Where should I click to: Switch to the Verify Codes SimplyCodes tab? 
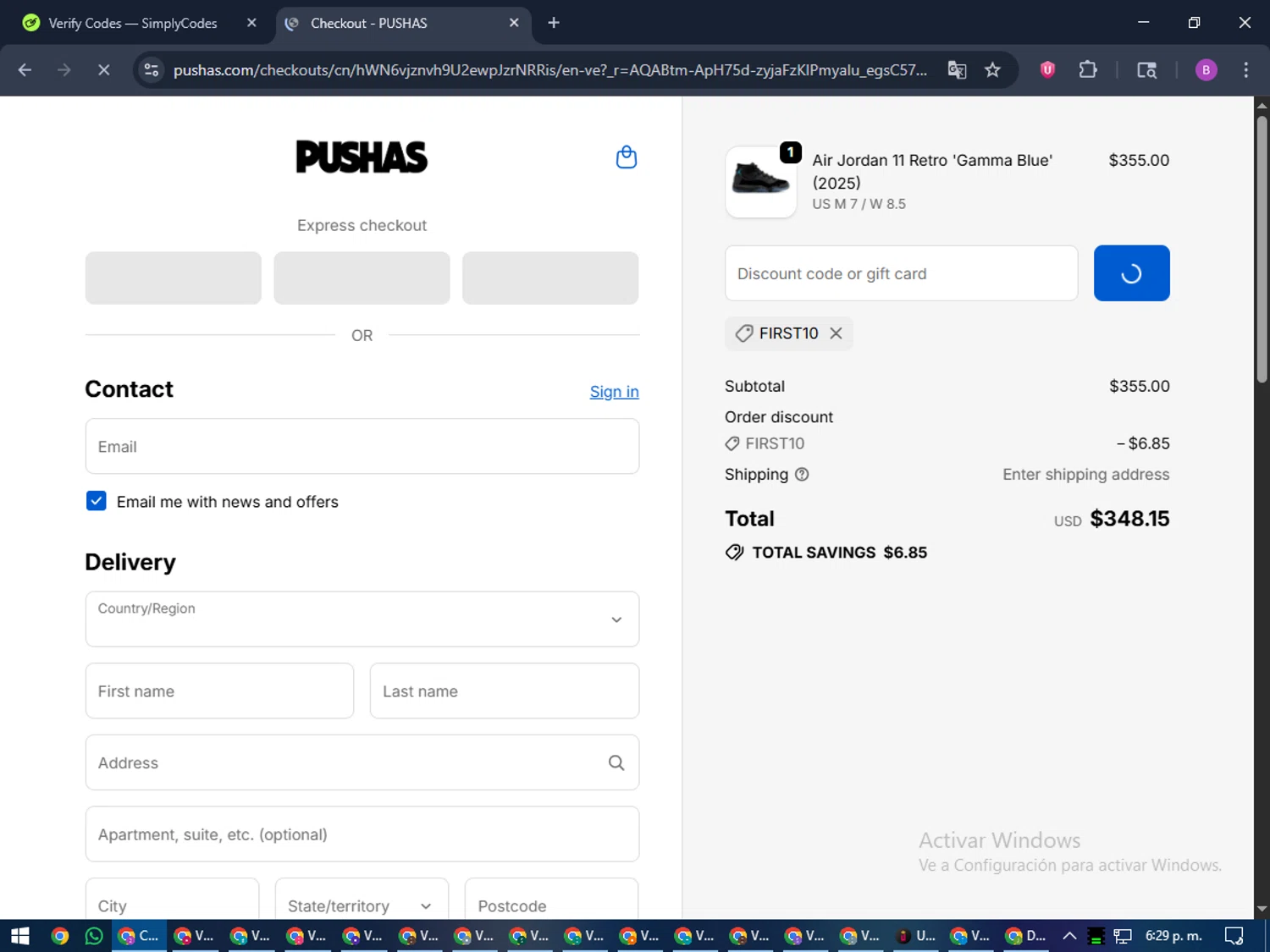133,23
